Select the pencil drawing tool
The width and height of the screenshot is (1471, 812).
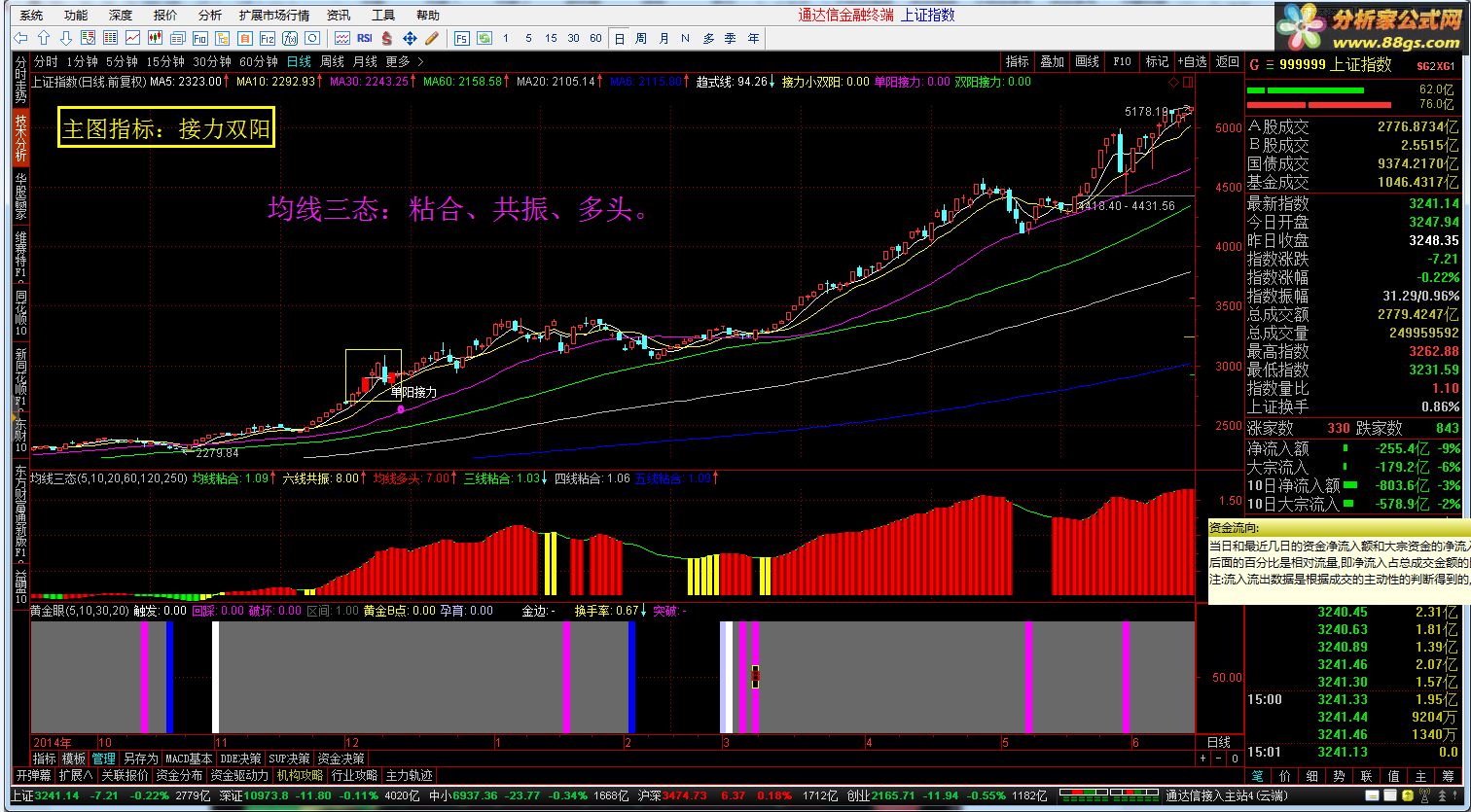click(x=432, y=38)
